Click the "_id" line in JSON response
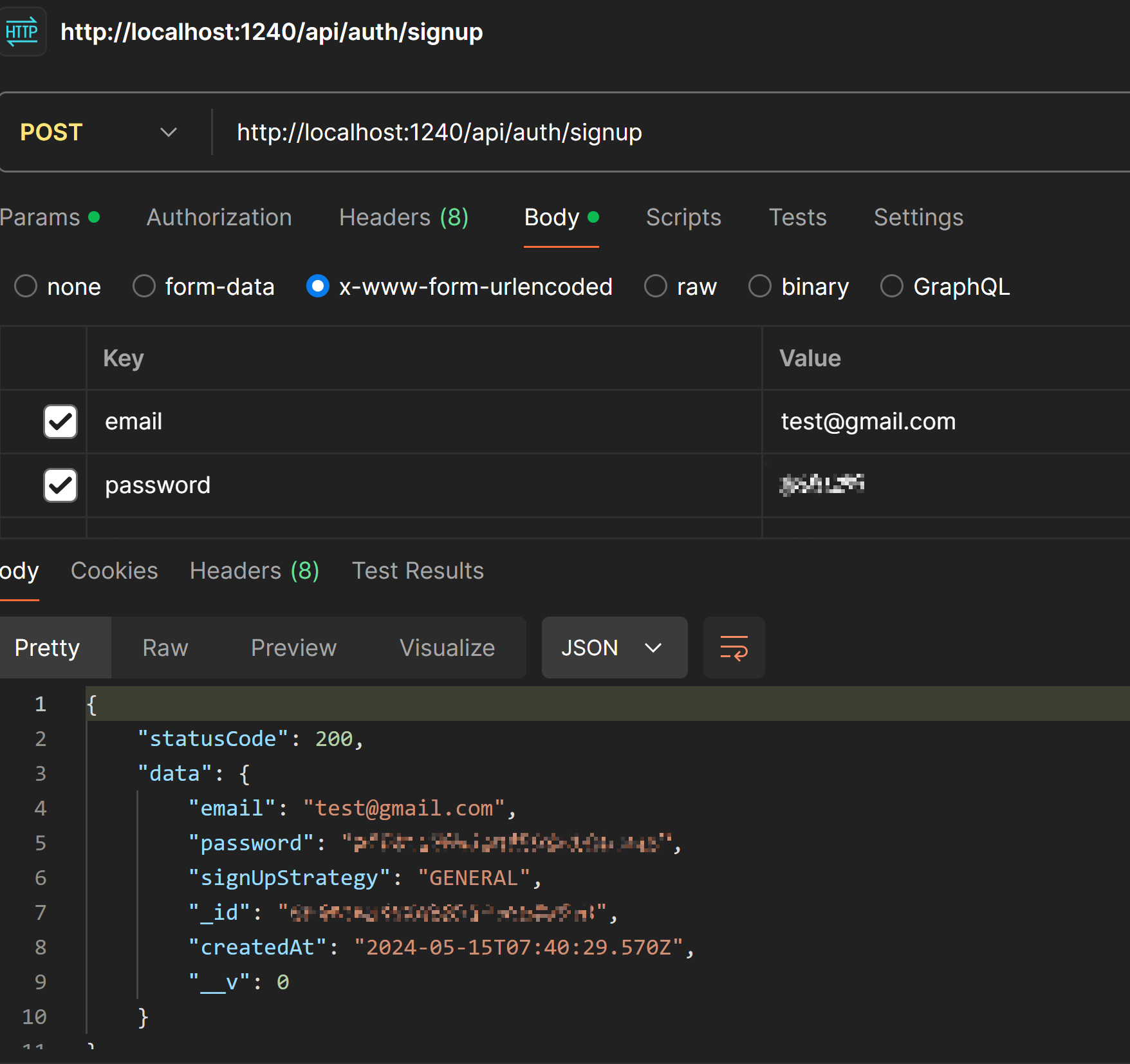 coord(403,913)
